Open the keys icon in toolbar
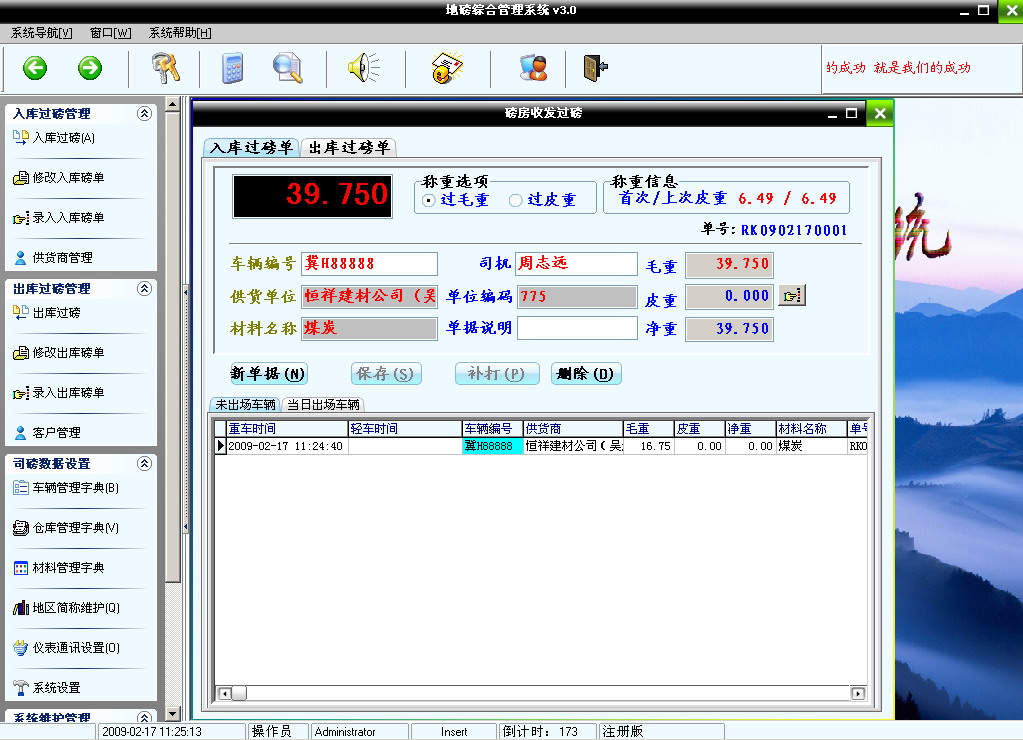This screenshot has width=1023, height=740. point(165,68)
